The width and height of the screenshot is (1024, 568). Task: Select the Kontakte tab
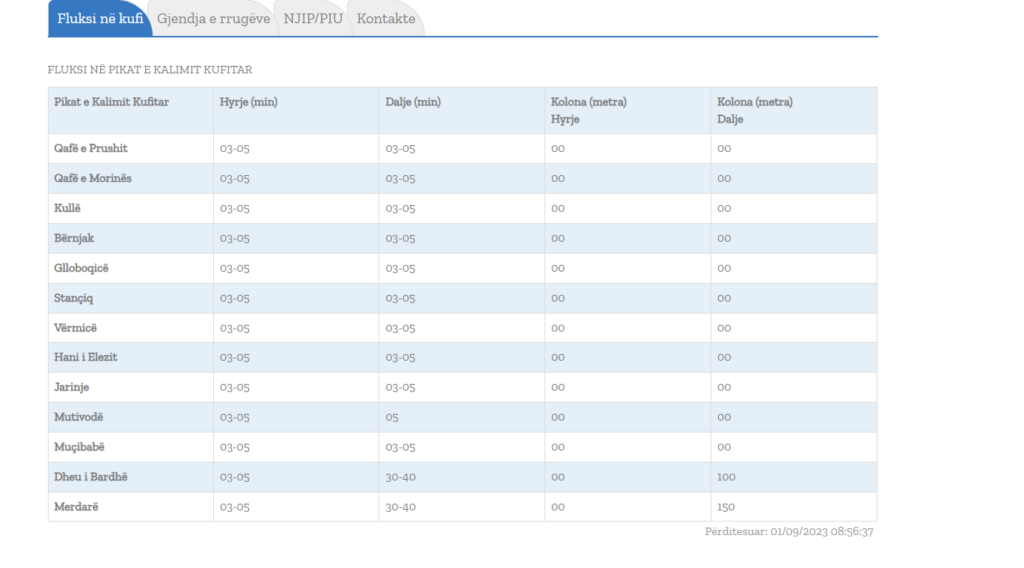386,19
